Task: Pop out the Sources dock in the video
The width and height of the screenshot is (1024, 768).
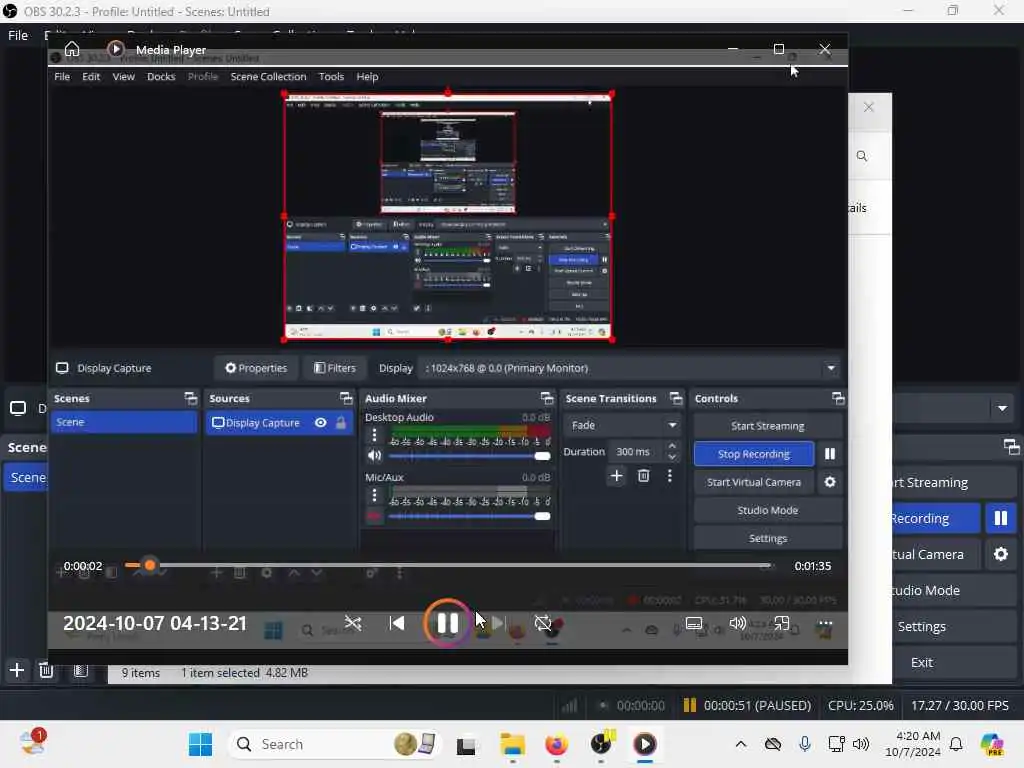Action: 345,398
